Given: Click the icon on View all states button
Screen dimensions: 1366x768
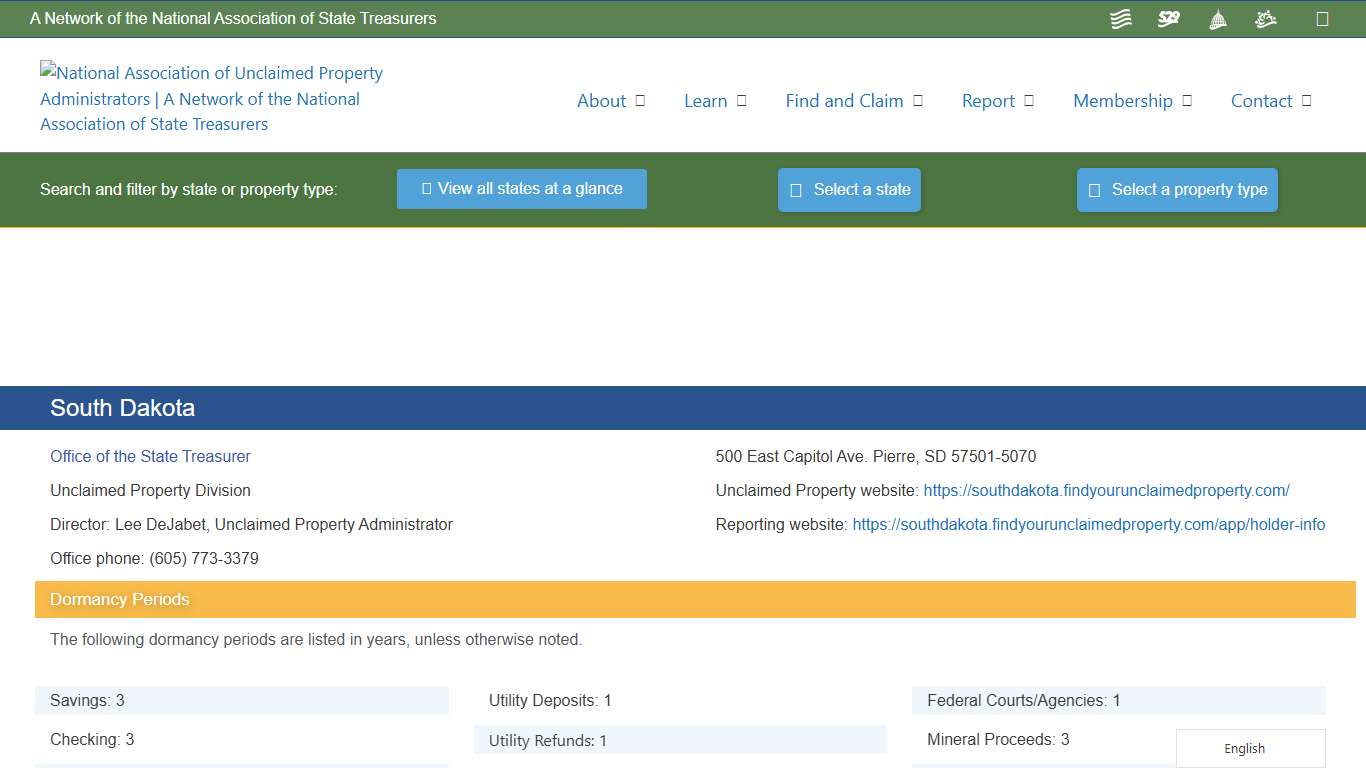Looking at the screenshot, I should (x=426, y=188).
